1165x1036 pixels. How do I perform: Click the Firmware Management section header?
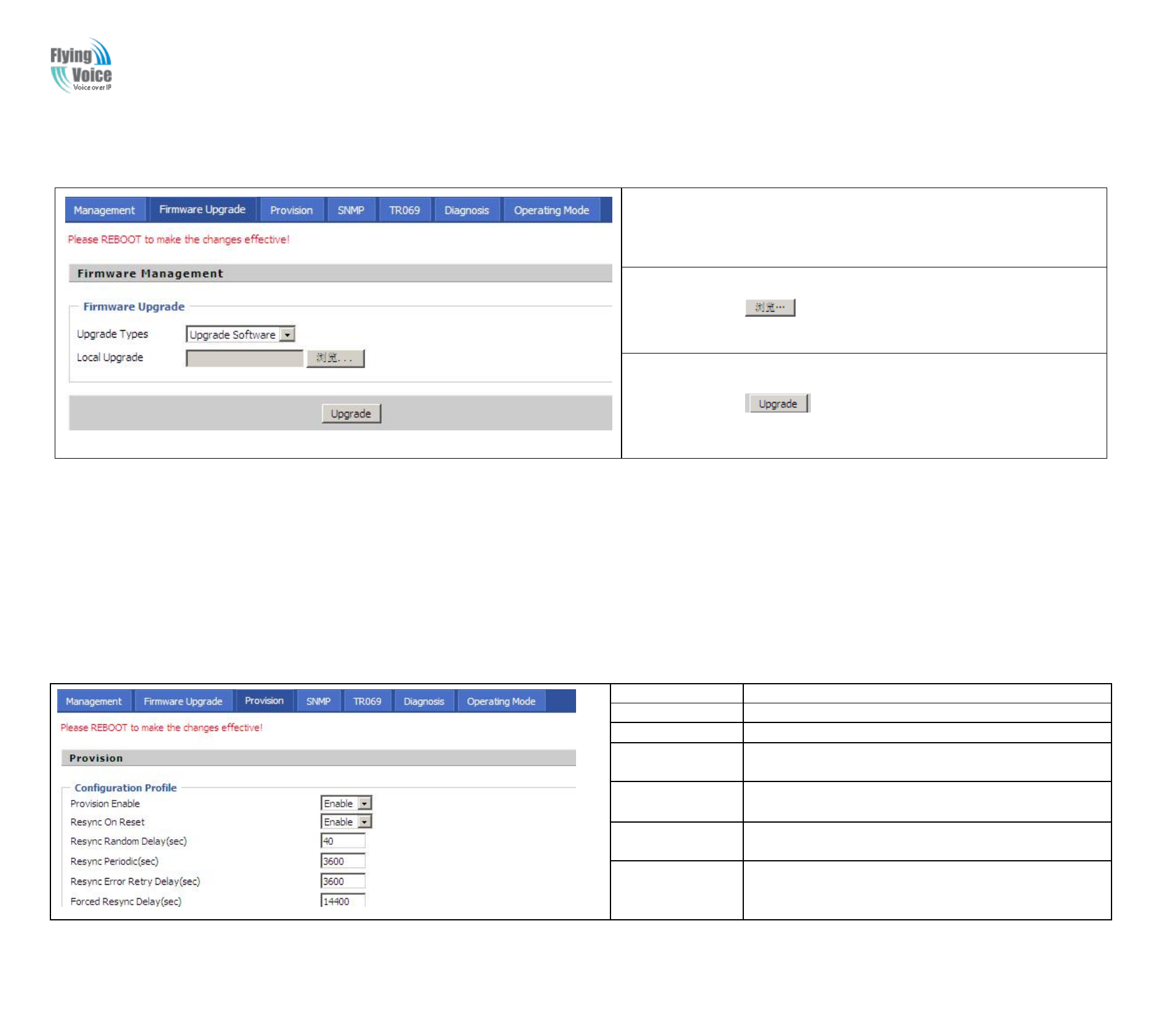pyautogui.click(x=341, y=274)
